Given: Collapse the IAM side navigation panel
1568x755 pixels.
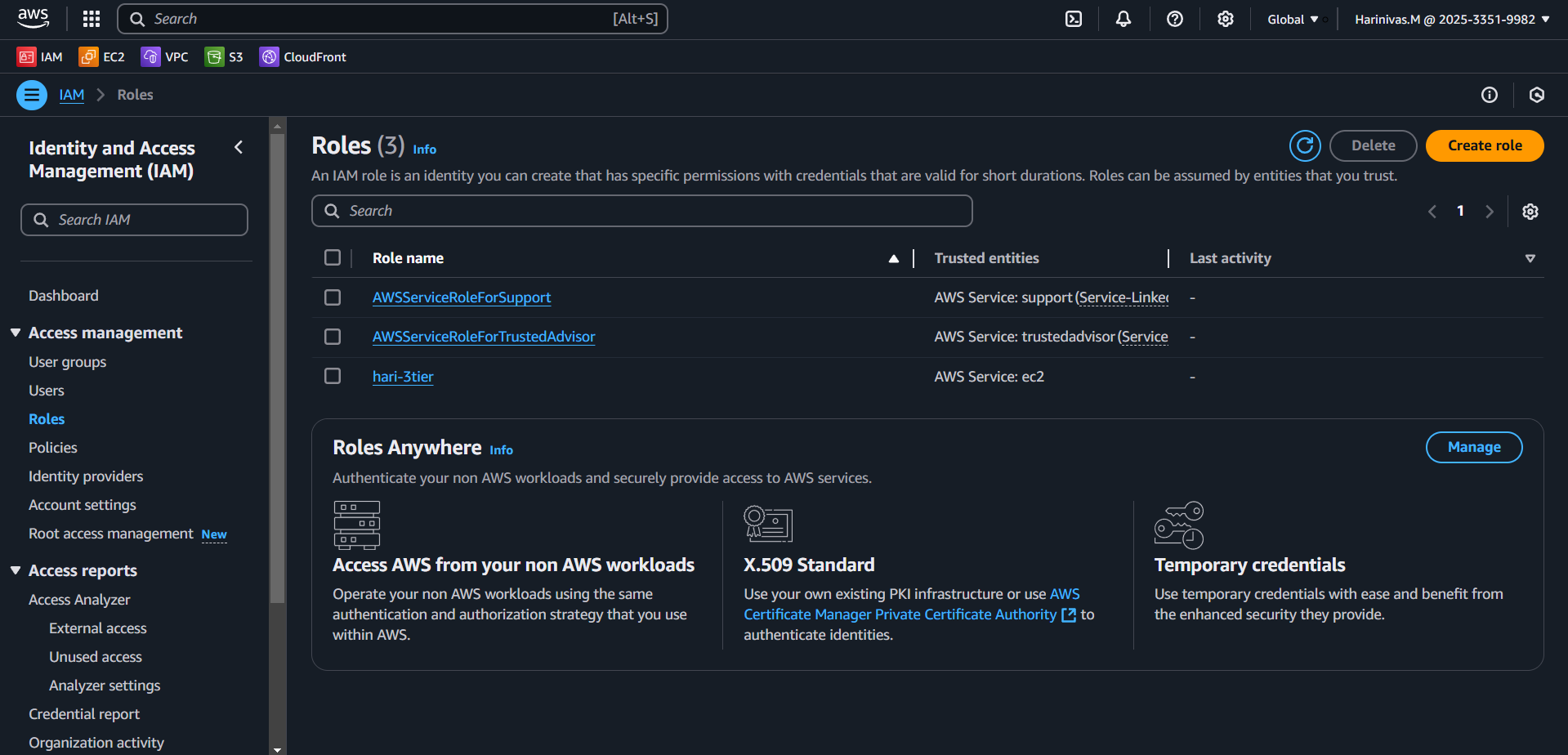Looking at the screenshot, I should [x=239, y=147].
